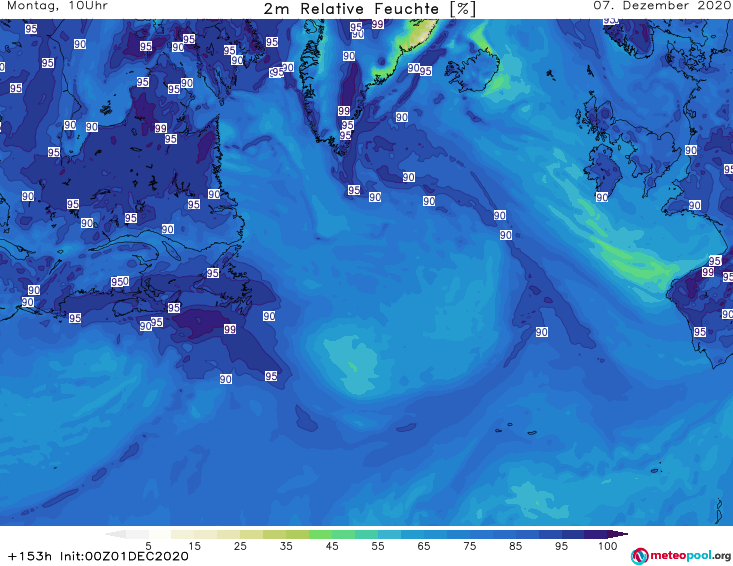
Task: Click the meteopool.org logo
Action: 681,556
